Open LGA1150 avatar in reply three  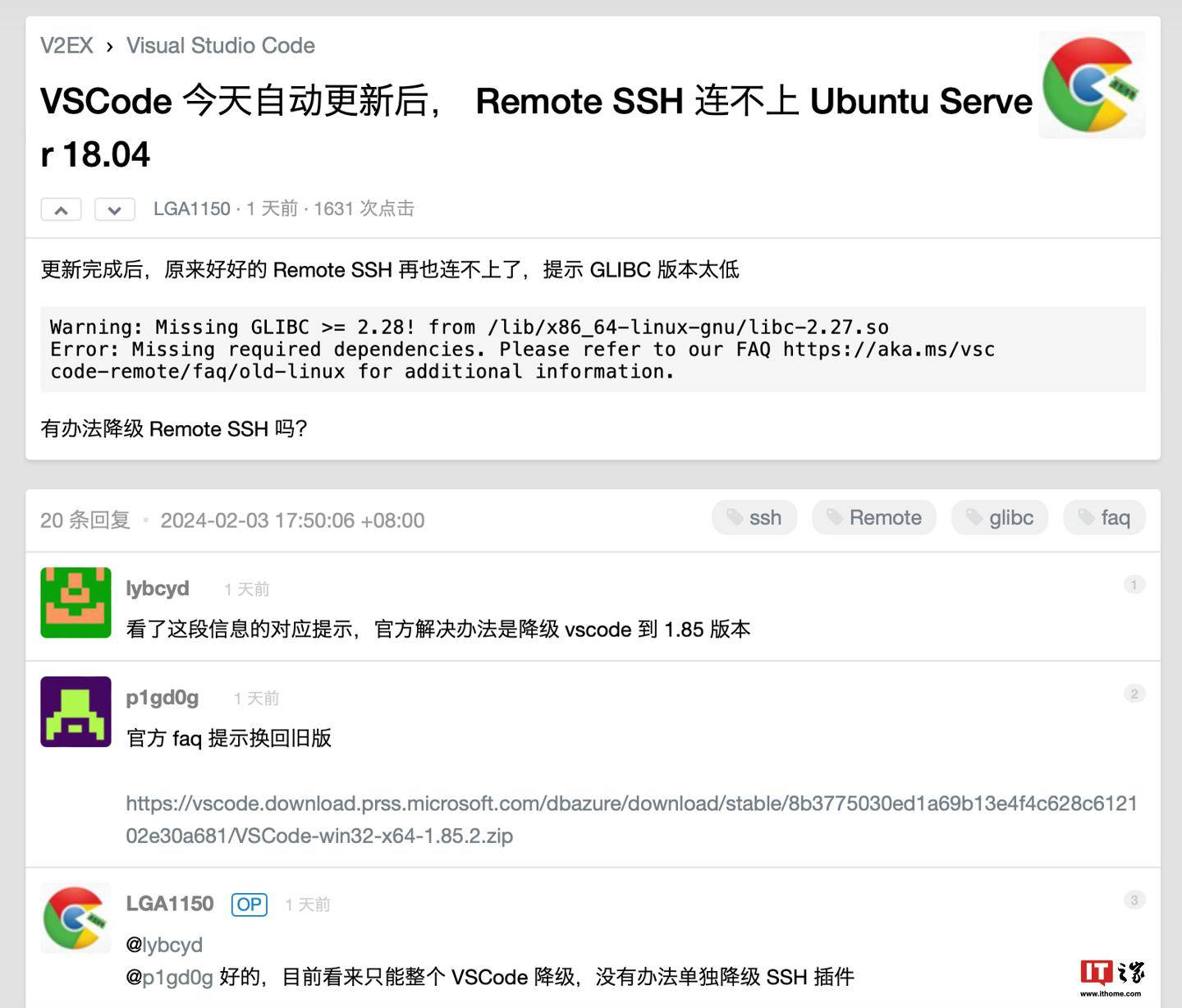[x=76, y=918]
